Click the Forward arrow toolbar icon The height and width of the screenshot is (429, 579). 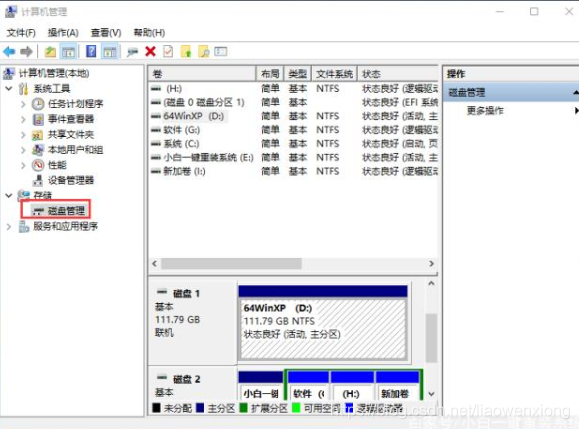pyautogui.click(x=26, y=51)
